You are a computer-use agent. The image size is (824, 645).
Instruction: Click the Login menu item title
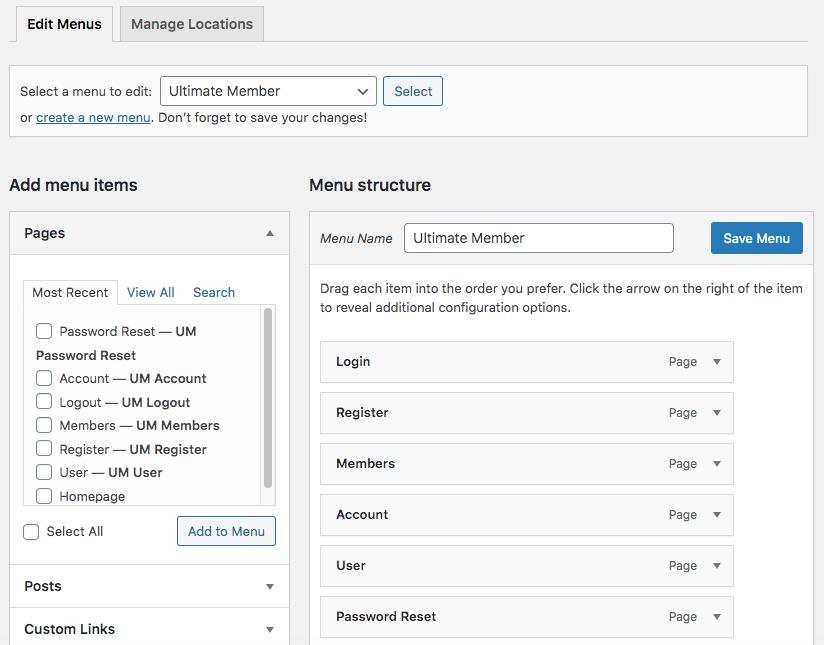point(353,362)
